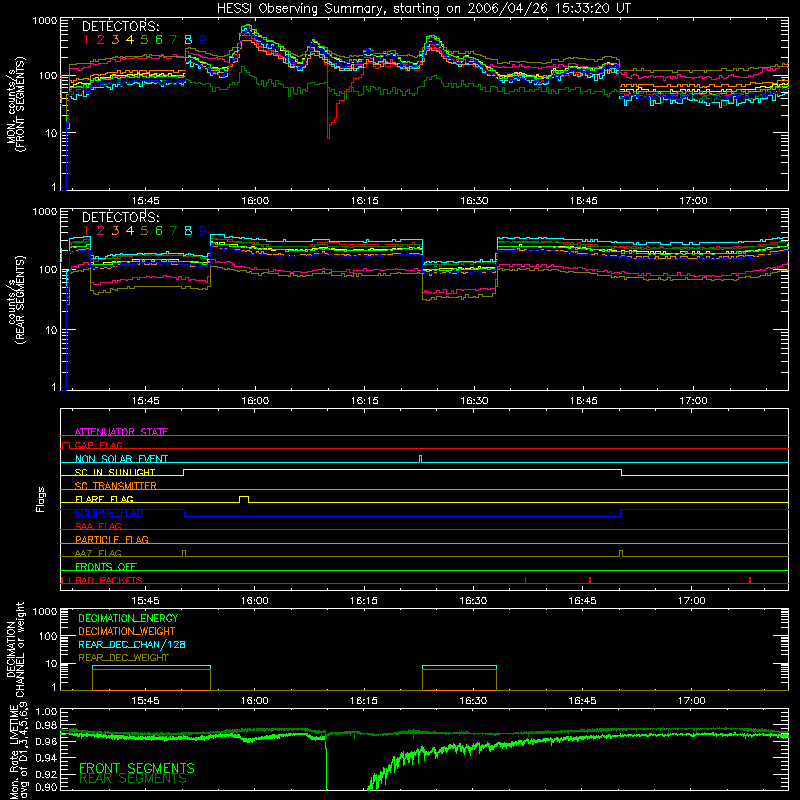This screenshot has width=800, height=800.
Task: Click yellow detector 4 in rear segments legend
Action: (130, 231)
